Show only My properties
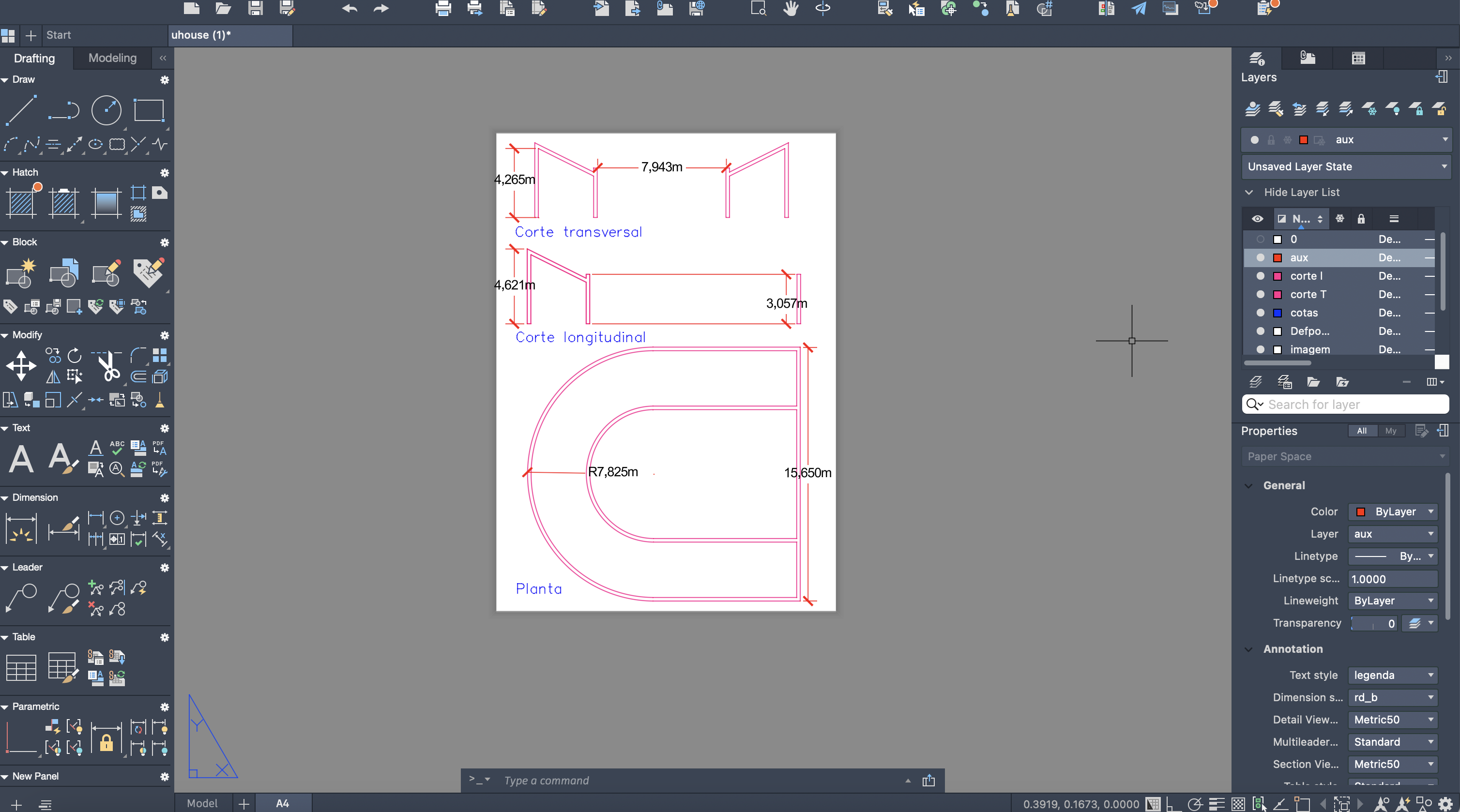The width and height of the screenshot is (1460, 812). (1390, 431)
